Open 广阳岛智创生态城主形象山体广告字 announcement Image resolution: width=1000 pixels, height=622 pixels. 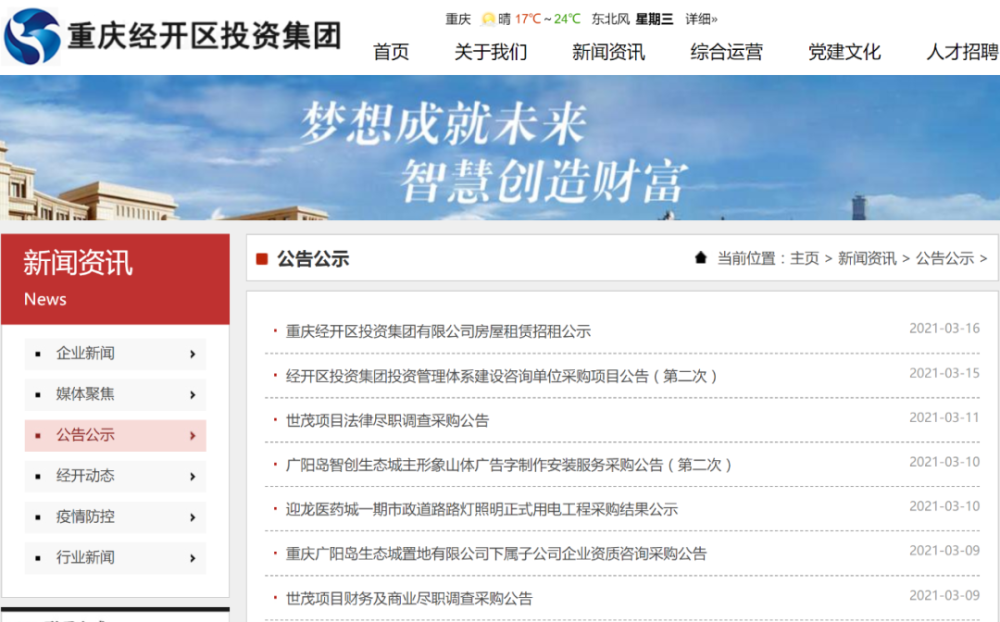pos(509,465)
